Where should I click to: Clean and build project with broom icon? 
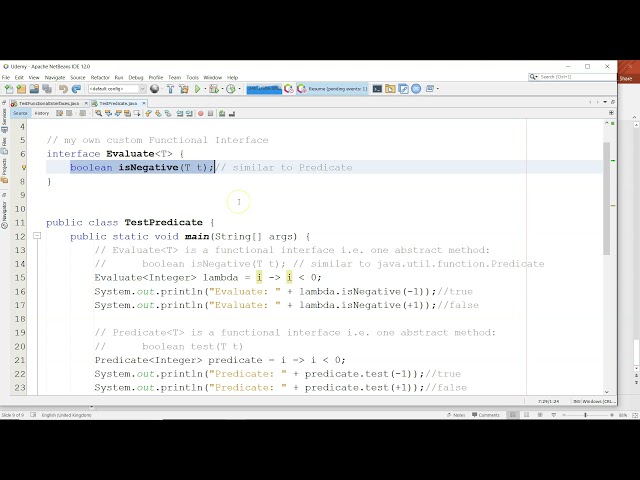tap(184, 89)
